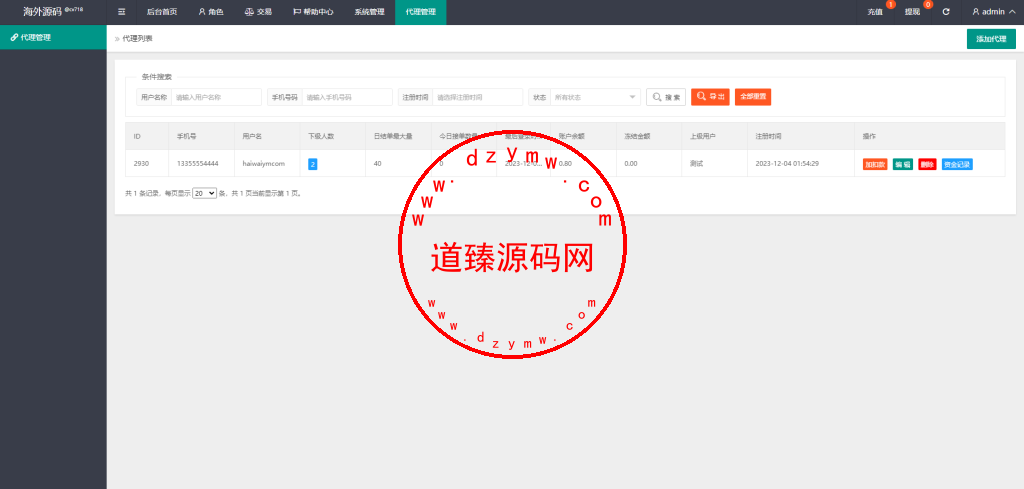Click the refresh icon in the top bar
Viewport: 1024px width, 489px height.
tap(946, 12)
